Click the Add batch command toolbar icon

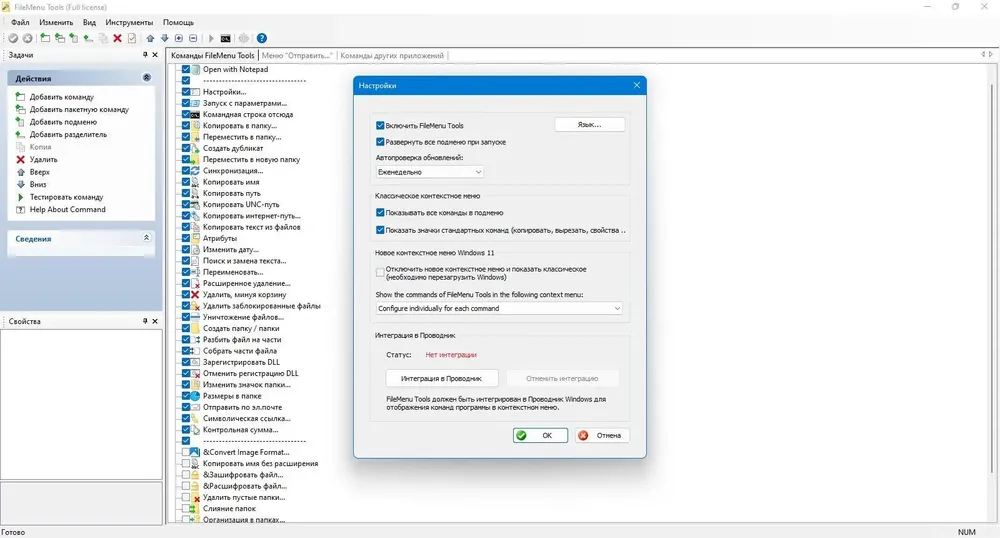pyautogui.click(x=60, y=38)
